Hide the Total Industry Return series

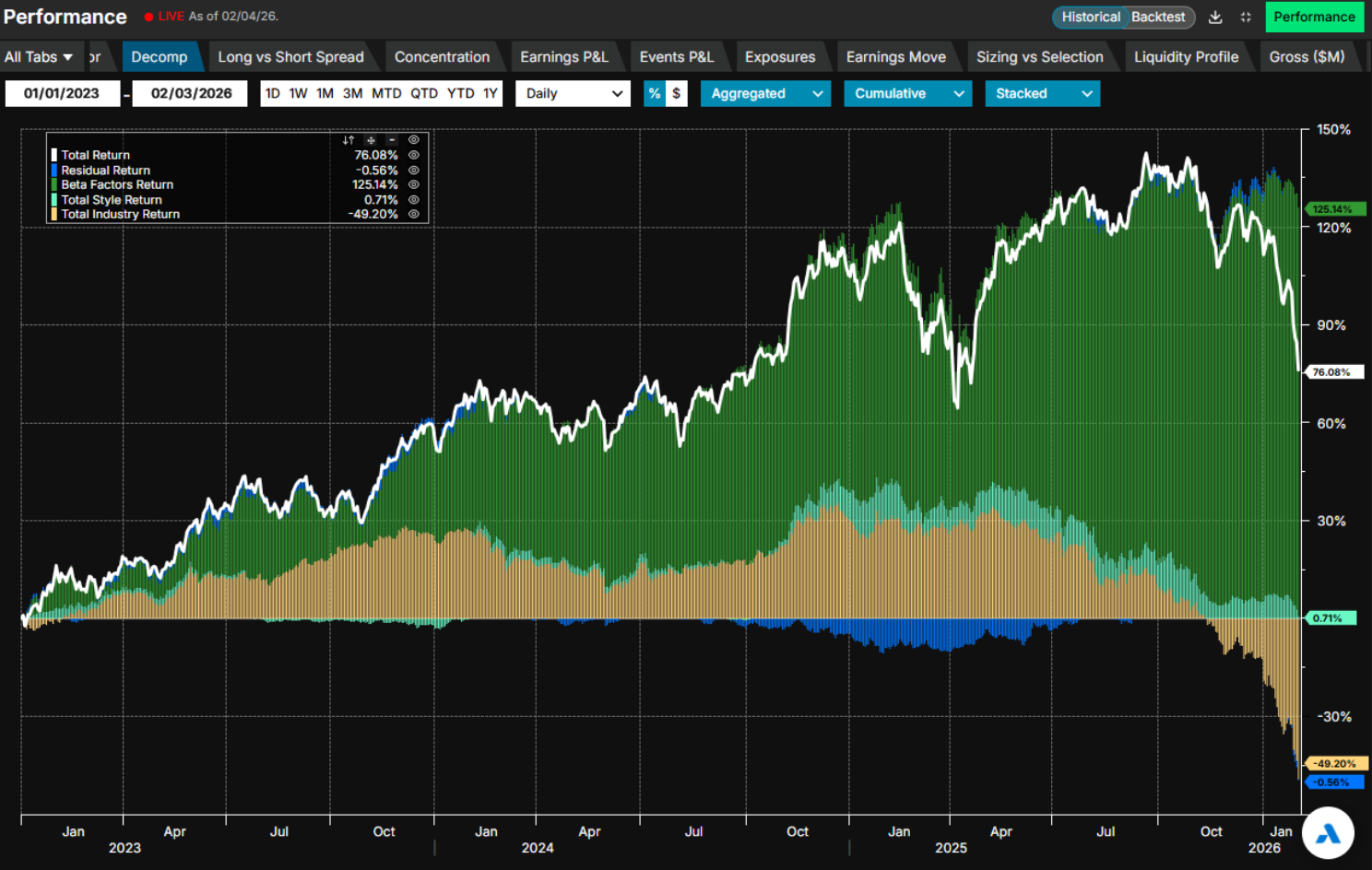coord(414,214)
